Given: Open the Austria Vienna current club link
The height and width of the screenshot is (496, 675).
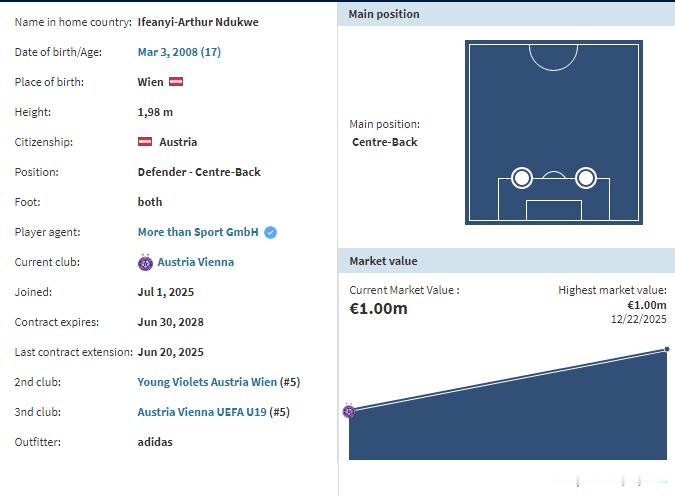Looking at the screenshot, I should (x=196, y=262).
